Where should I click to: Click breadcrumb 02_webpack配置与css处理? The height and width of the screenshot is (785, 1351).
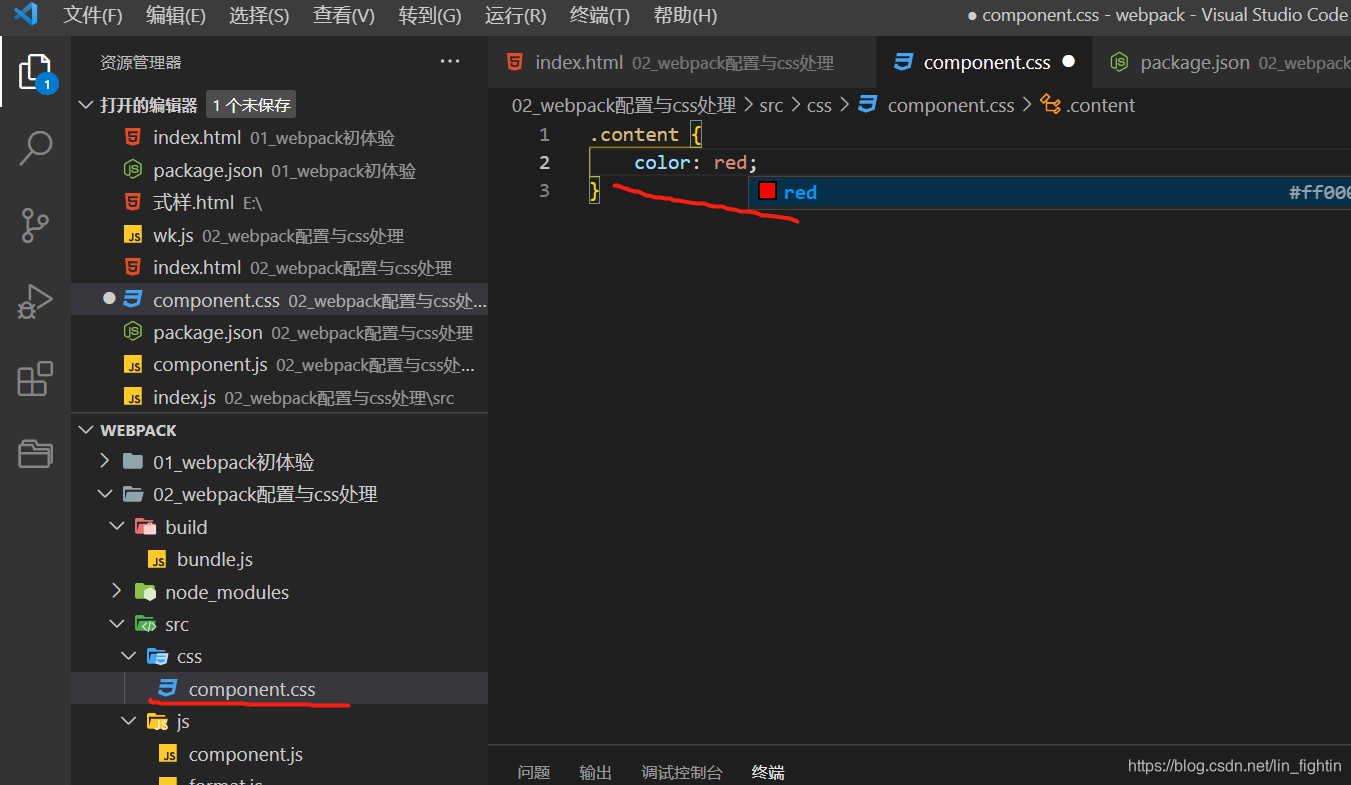click(x=624, y=106)
